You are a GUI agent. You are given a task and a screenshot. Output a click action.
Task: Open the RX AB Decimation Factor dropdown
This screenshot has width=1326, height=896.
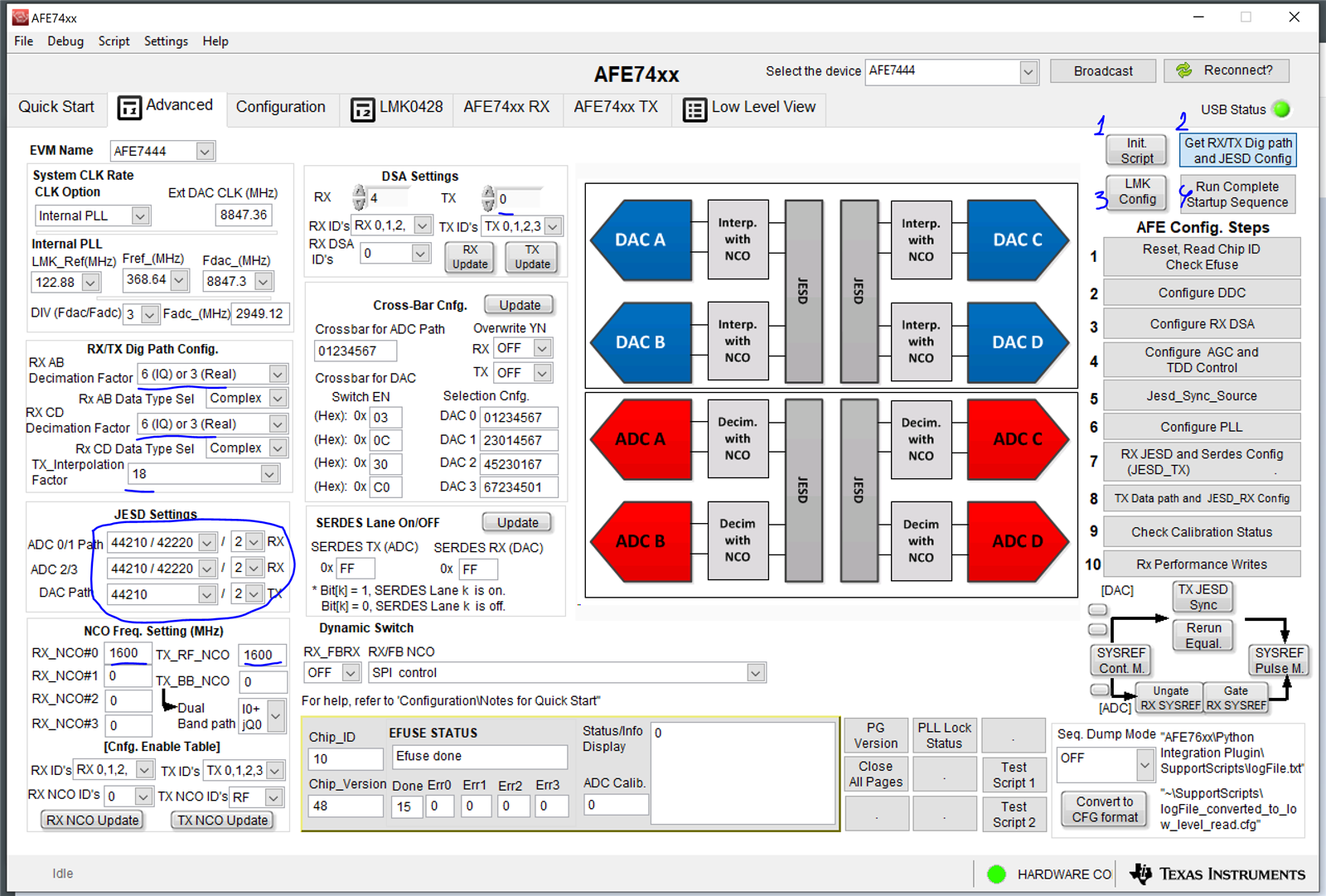278,374
